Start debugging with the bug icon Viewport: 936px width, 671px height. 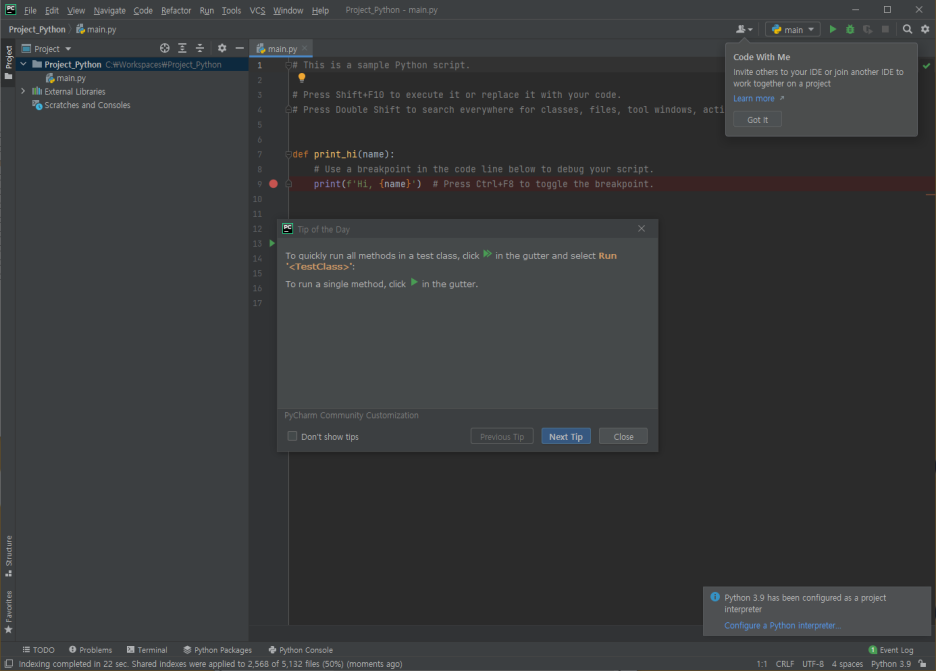pyautogui.click(x=850, y=29)
